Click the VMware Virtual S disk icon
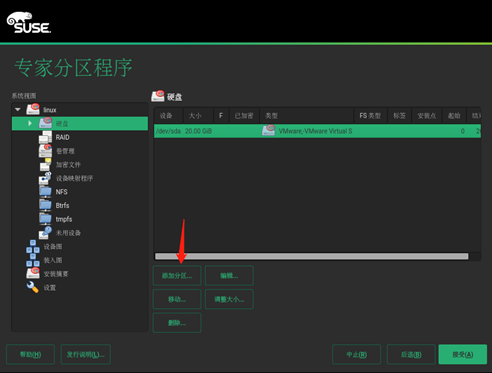 click(269, 131)
